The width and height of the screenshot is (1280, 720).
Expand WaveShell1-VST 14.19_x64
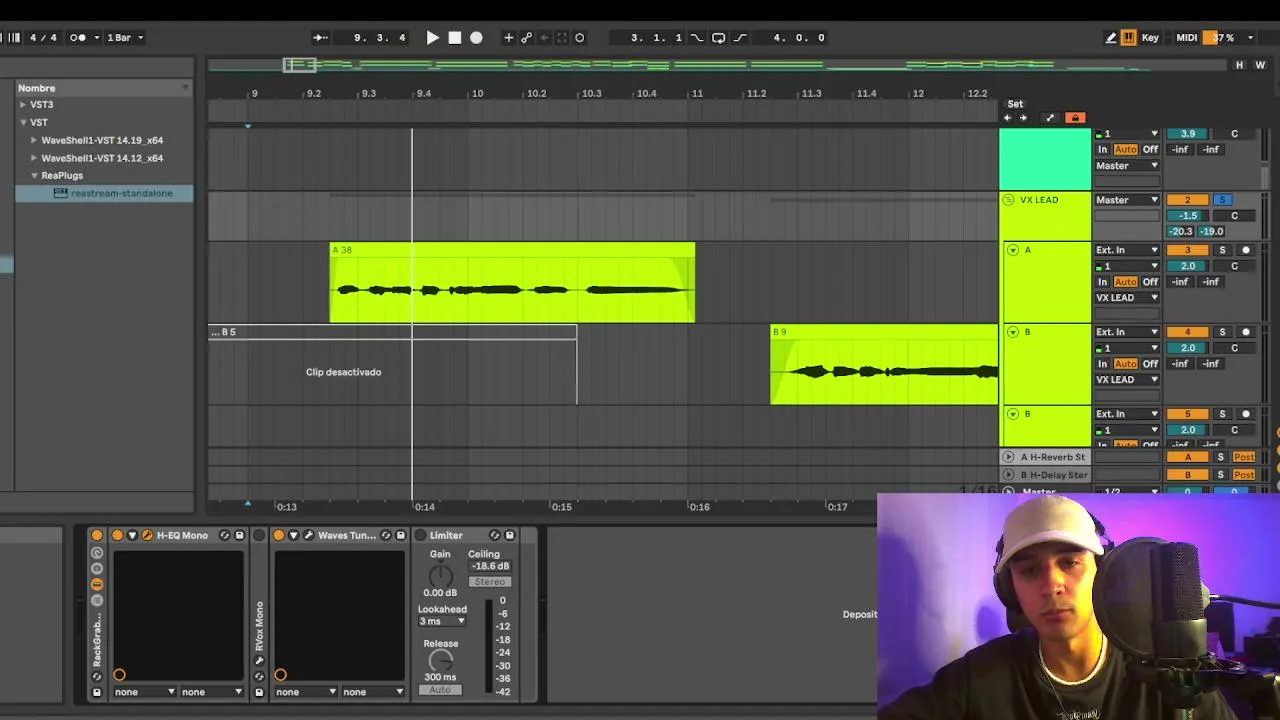[34, 140]
